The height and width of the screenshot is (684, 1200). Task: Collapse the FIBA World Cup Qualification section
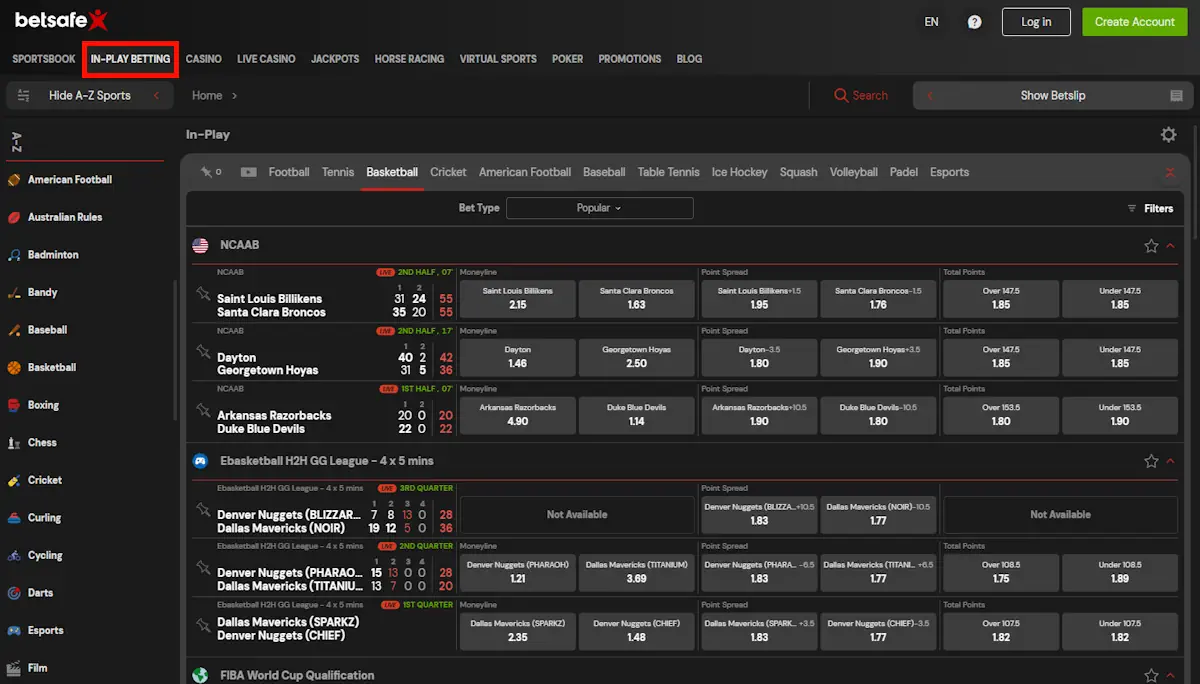click(x=1168, y=675)
